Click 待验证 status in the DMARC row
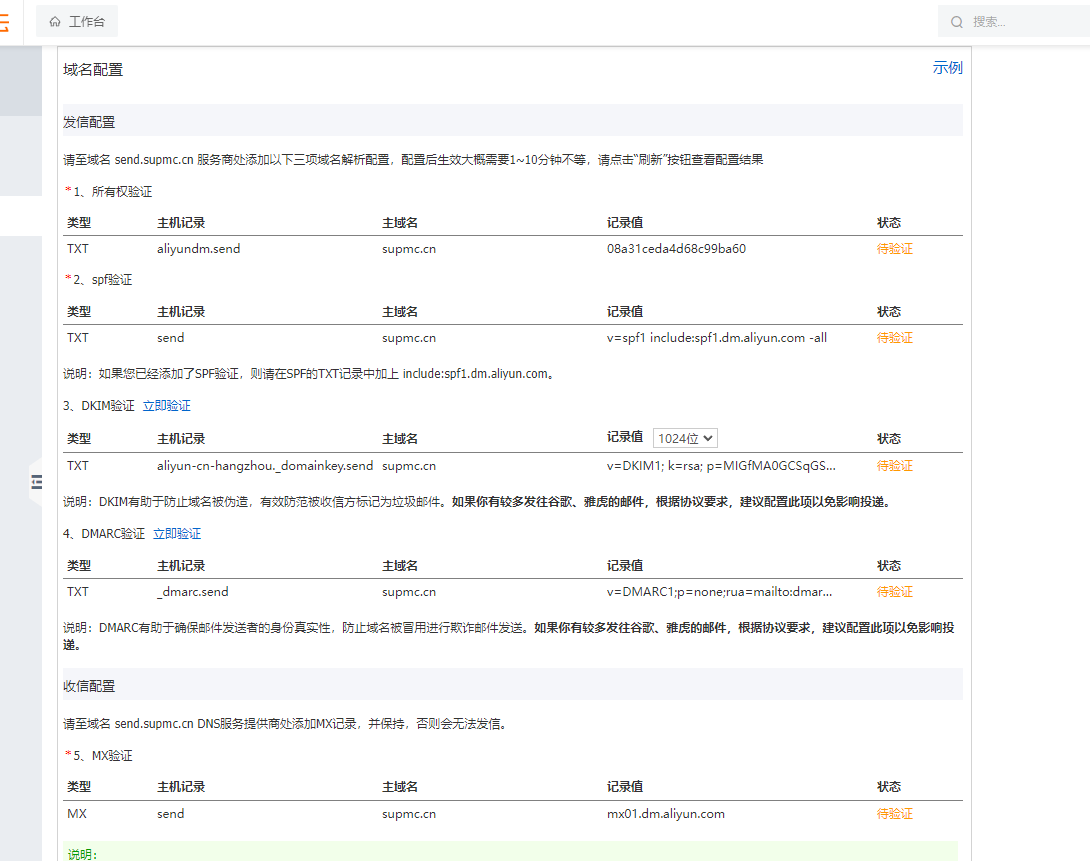The image size is (1090, 861). (x=895, y=592)
